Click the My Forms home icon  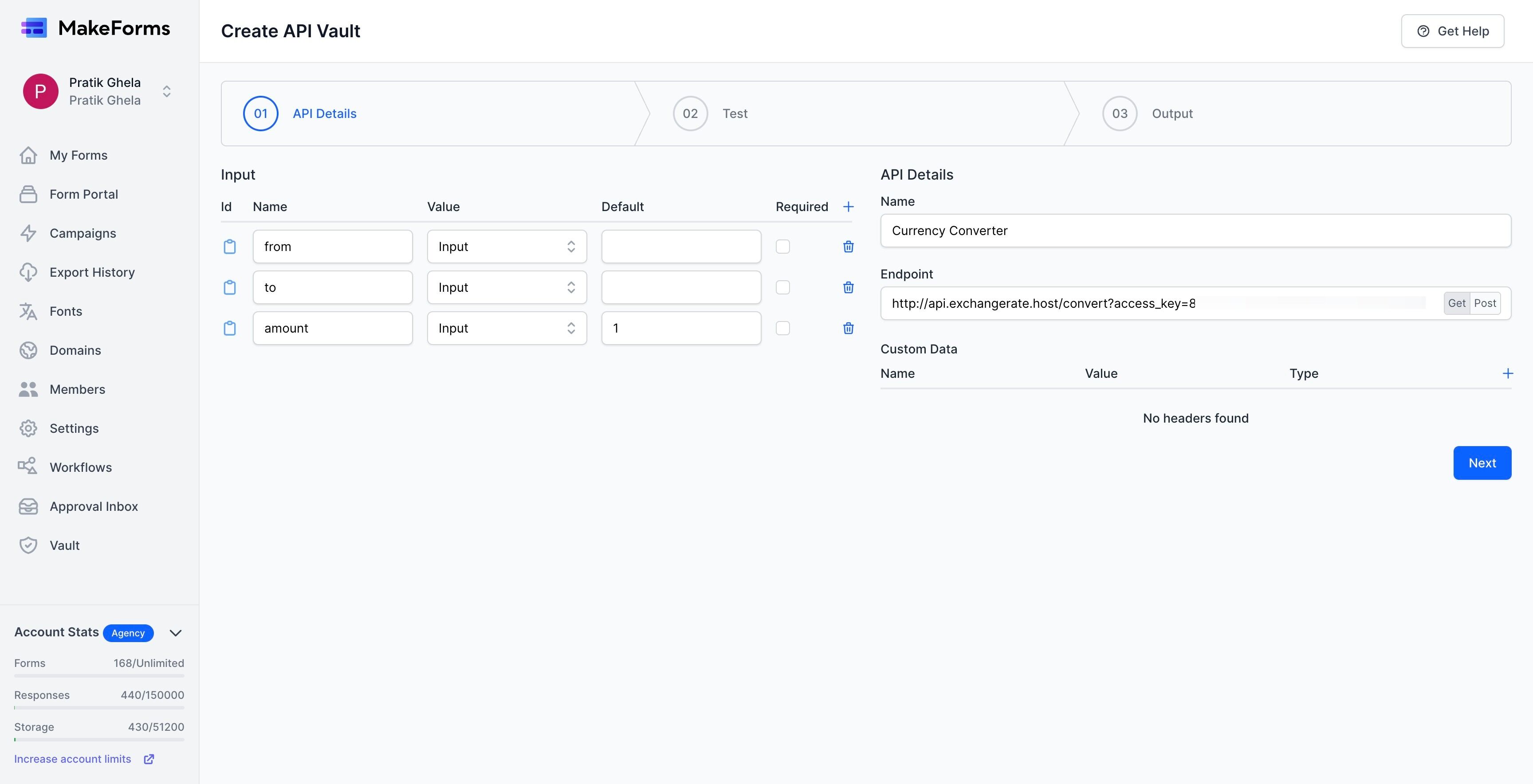tap(28, 155)
